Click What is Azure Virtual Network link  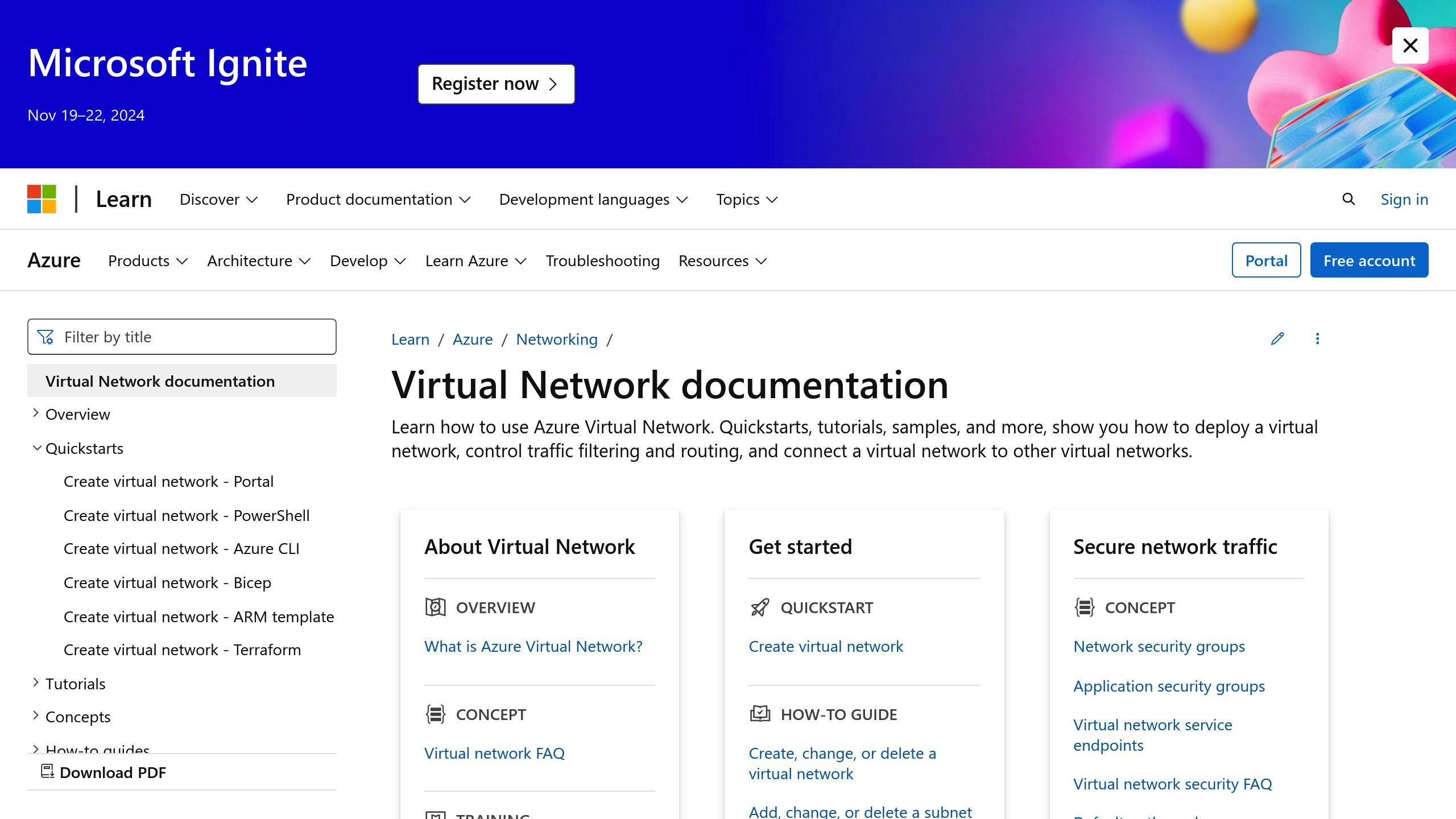coord(533,645)
